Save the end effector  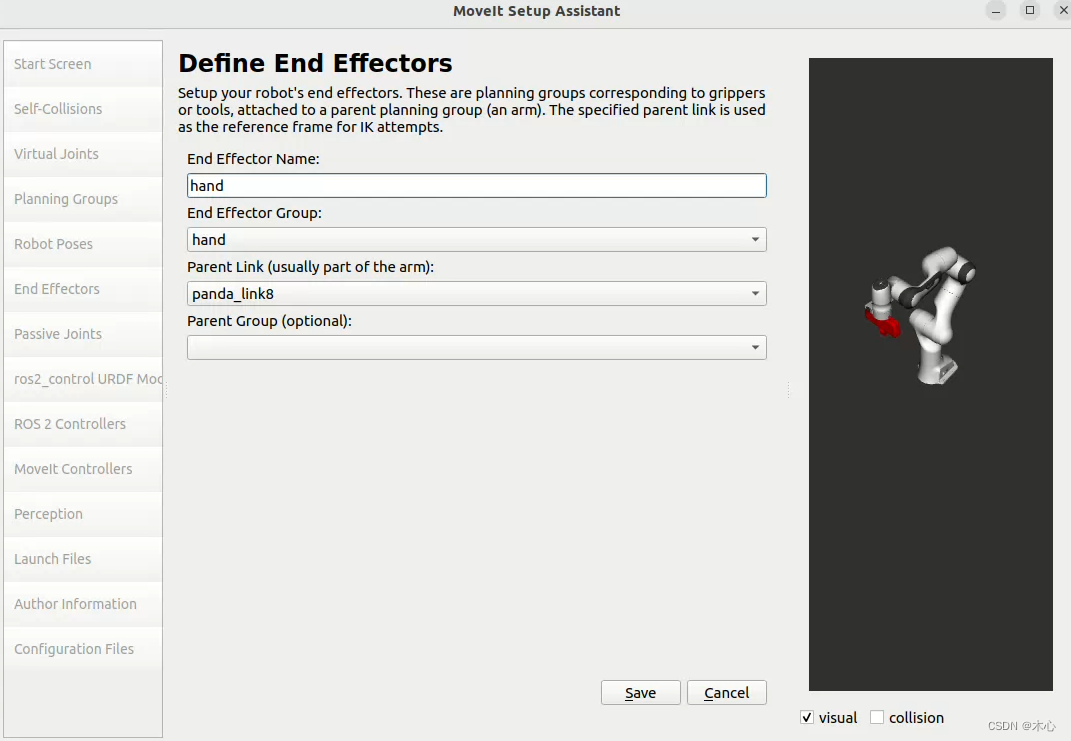[641, 693]
